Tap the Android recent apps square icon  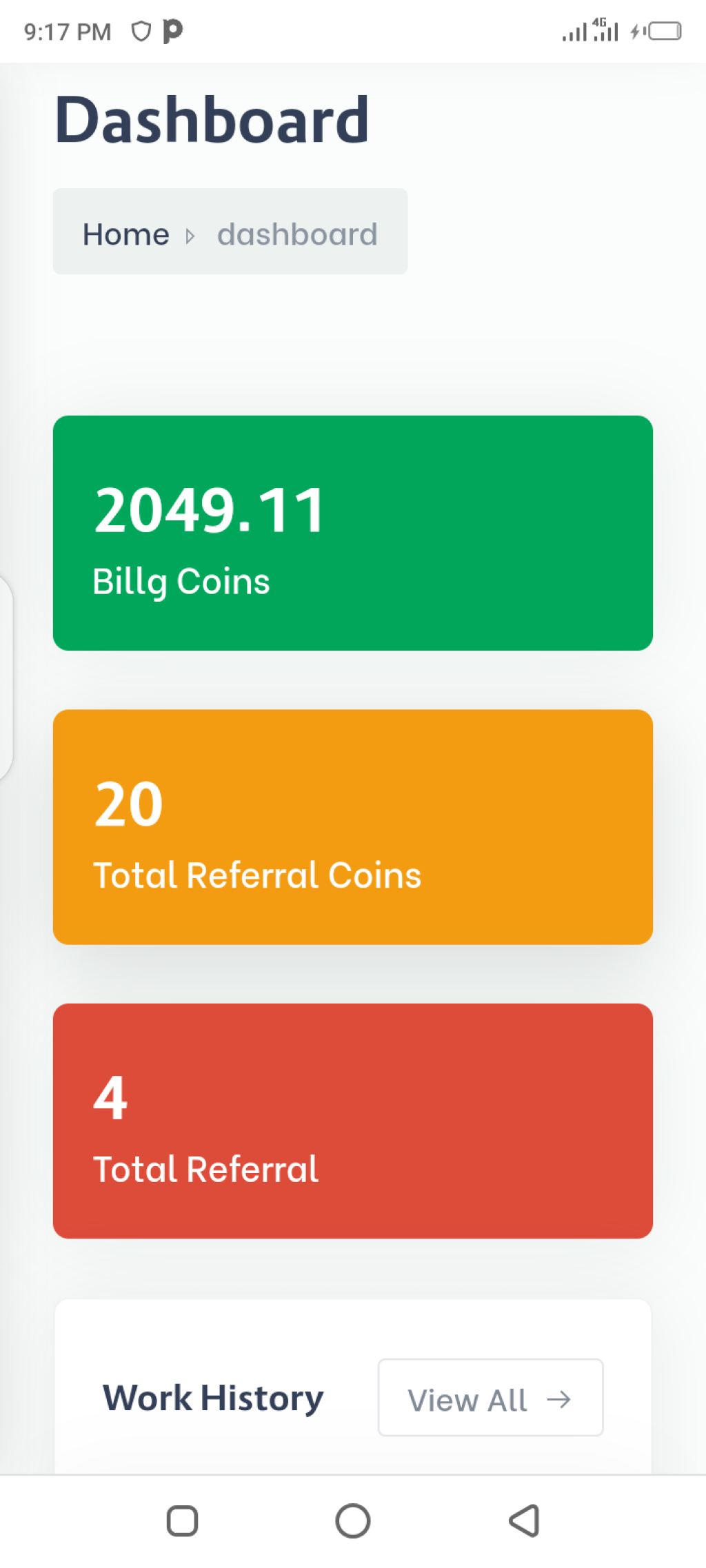pos(183,1520)
